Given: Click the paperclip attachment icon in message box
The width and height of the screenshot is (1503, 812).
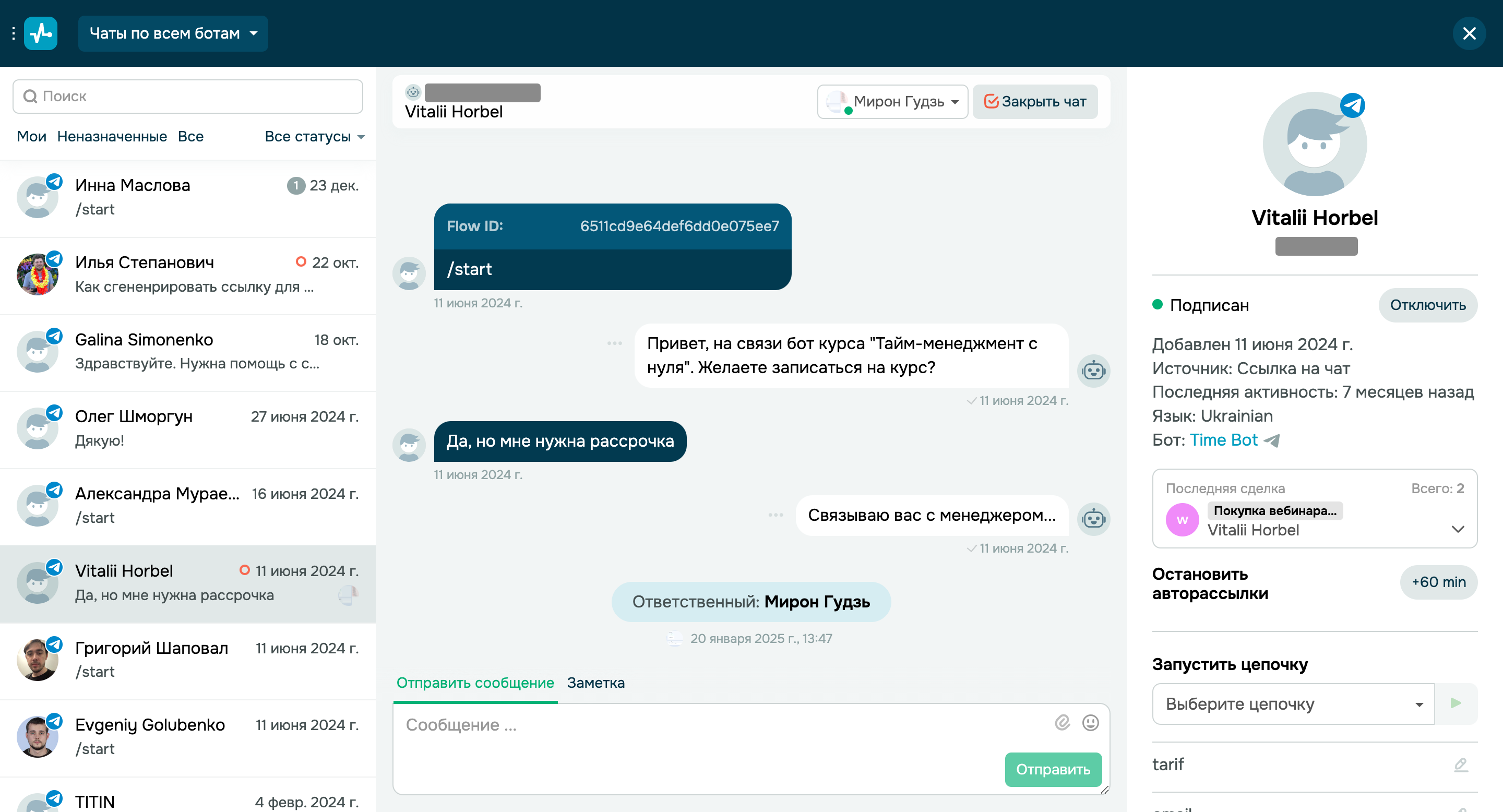Looking at the screenshot, I should [1063, 723].
